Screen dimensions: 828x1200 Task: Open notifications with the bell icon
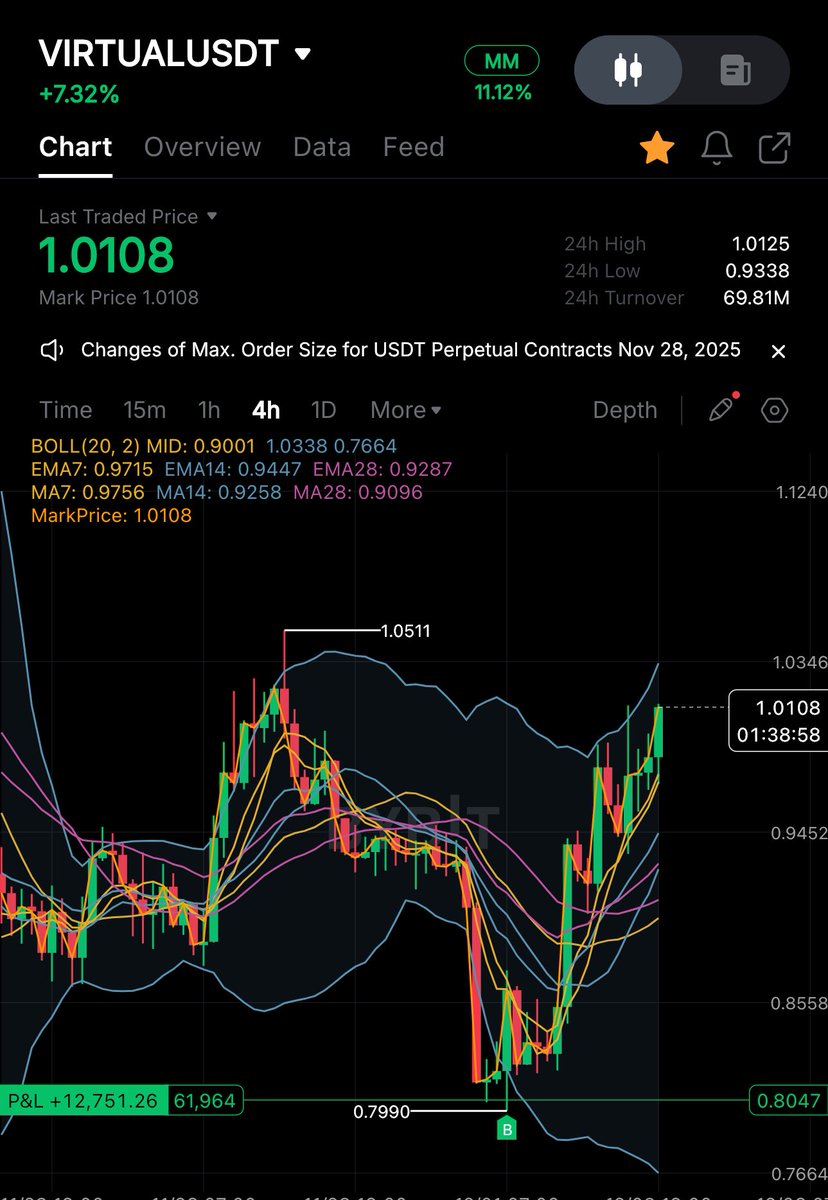click(716, 146)
